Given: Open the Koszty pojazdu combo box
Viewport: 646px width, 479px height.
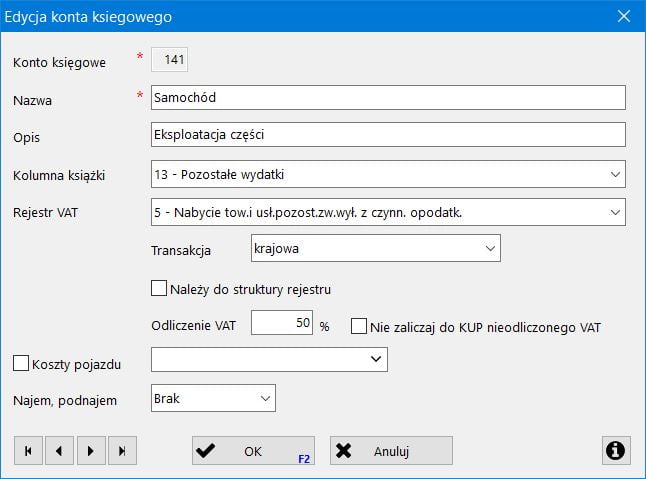Looking at the screenshot, I should coord(376,358).
